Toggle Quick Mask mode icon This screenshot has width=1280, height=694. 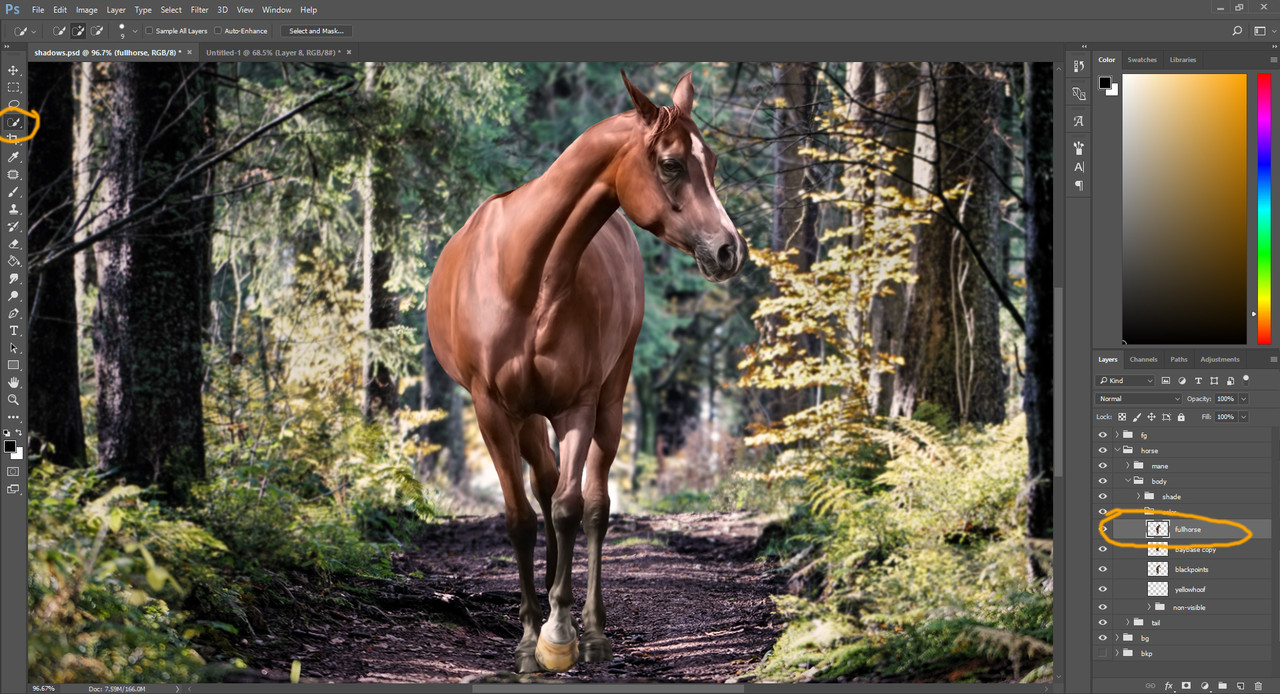click(x=13, y=471)
